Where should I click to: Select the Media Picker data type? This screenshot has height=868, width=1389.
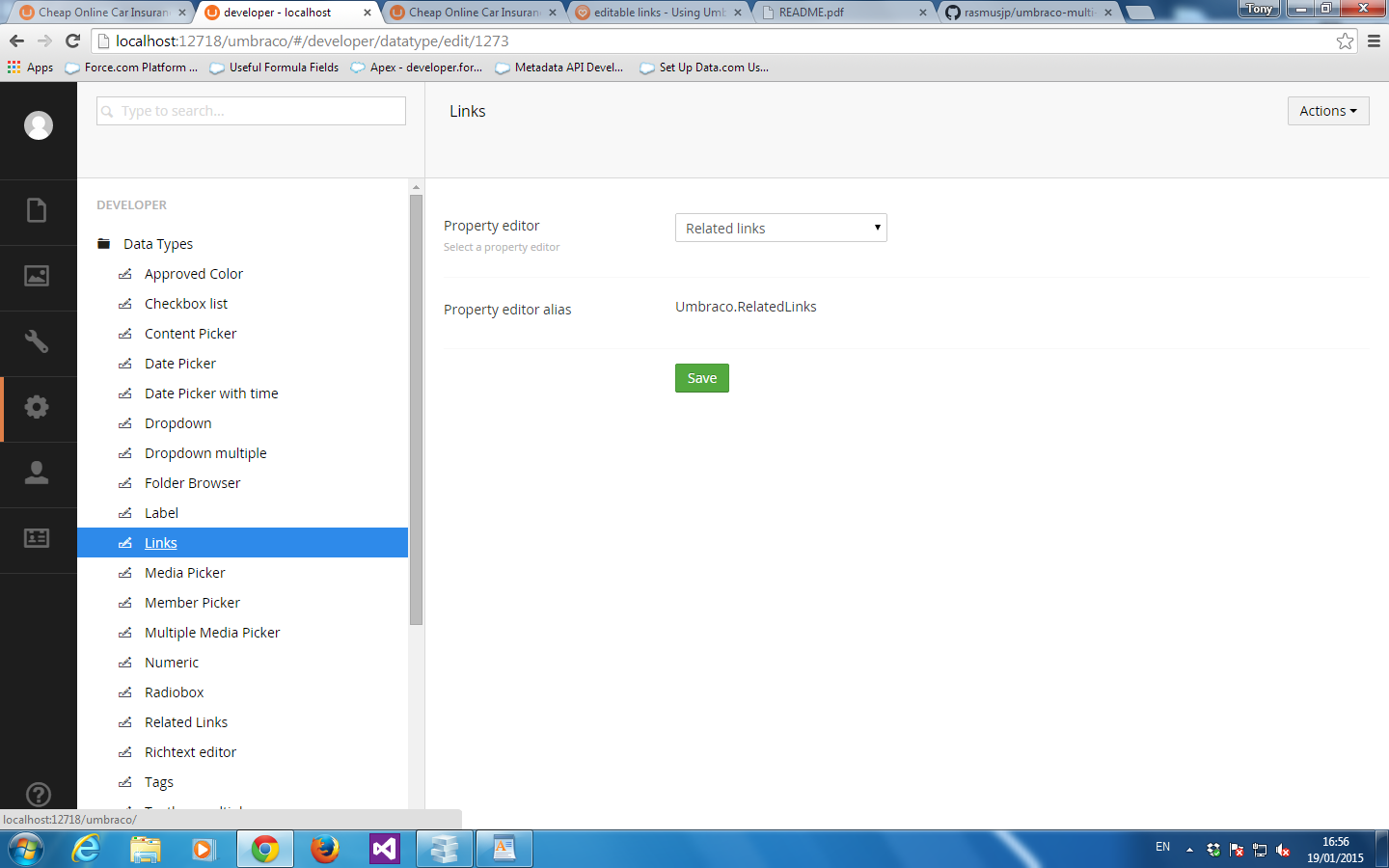coord(184,573)
